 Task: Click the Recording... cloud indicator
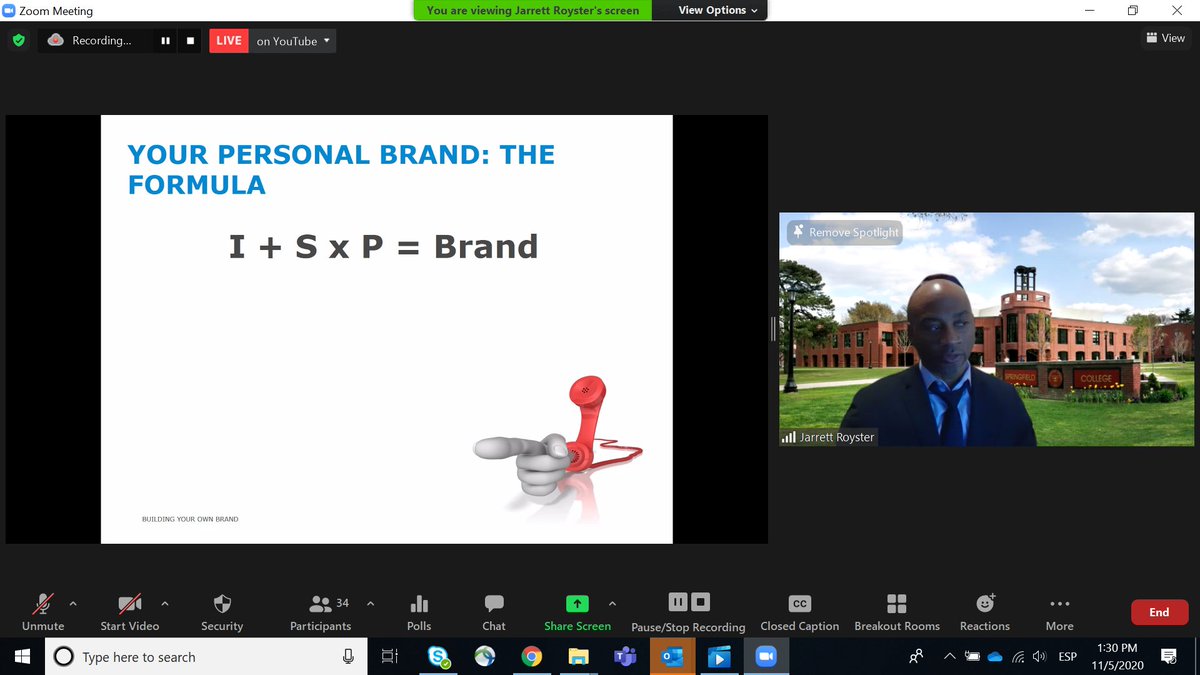[89, 41]
